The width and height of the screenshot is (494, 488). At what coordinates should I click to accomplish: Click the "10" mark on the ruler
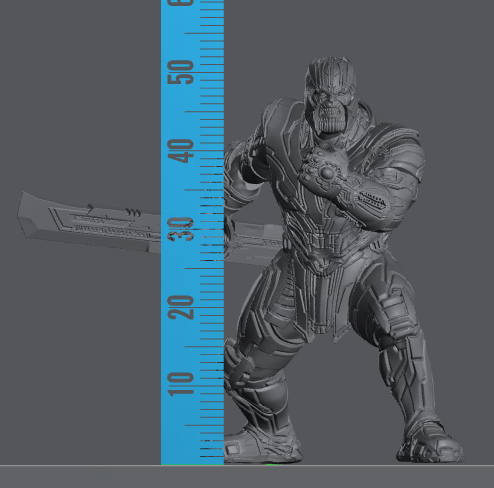click(x=181, y=384)
